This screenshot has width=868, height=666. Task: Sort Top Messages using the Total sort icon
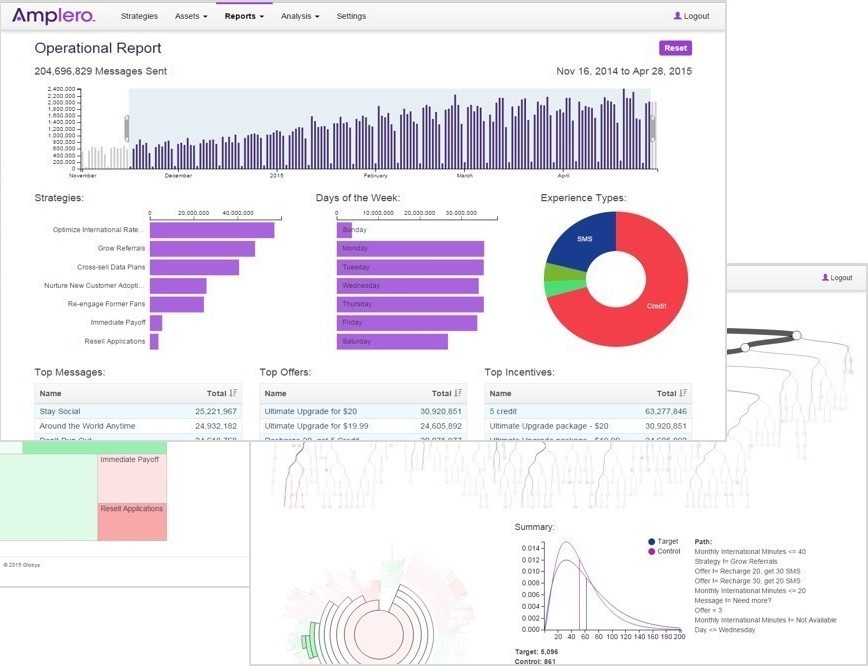point(233,394)
